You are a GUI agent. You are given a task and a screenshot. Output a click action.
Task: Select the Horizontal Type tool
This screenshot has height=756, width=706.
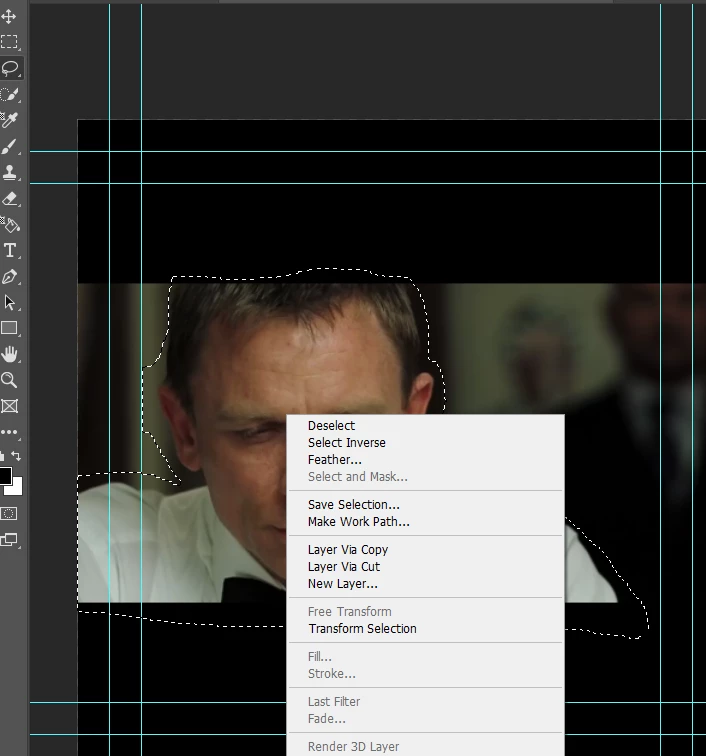(x=9, y=250)
